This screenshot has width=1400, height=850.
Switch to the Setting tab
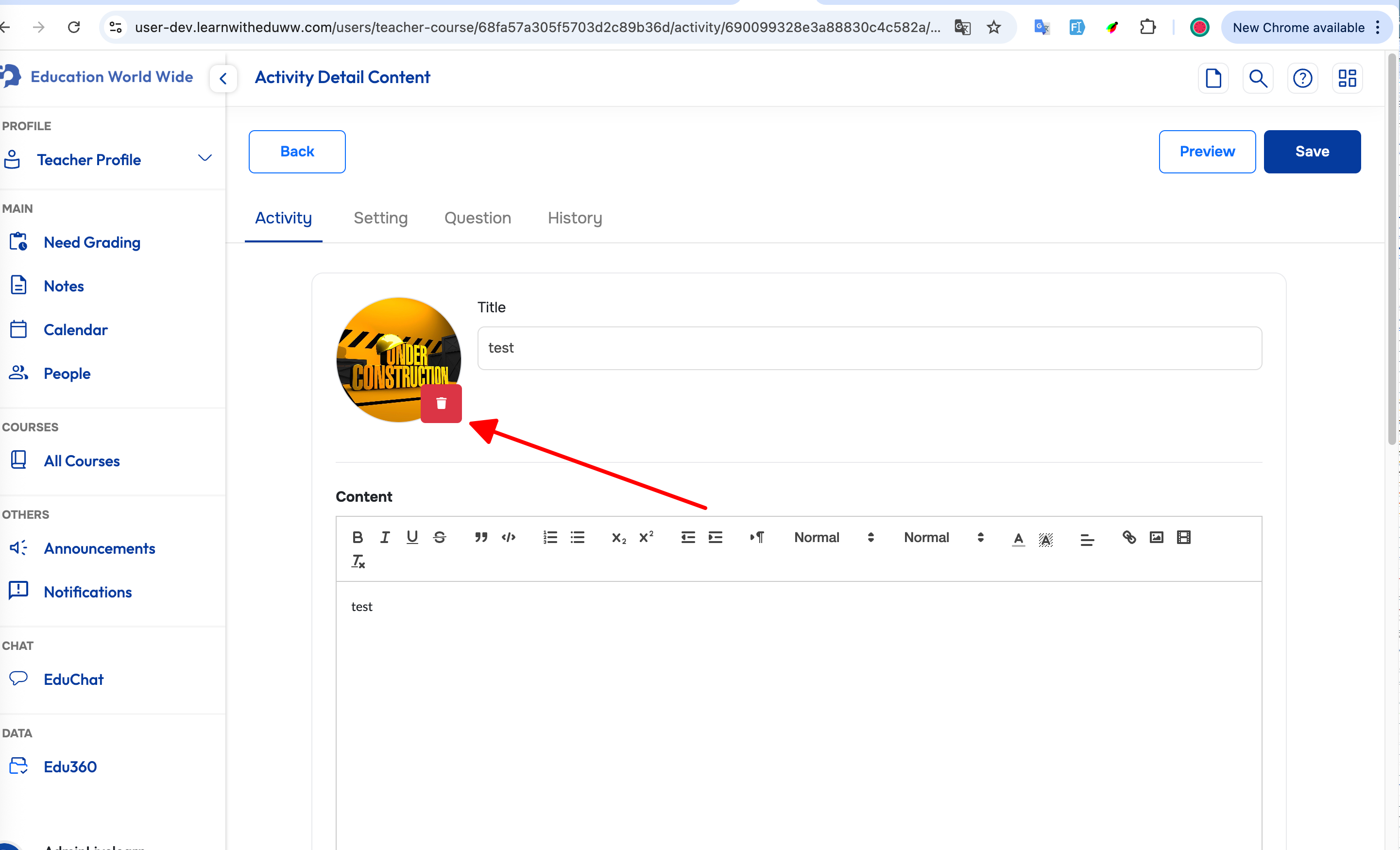[380, 218]
